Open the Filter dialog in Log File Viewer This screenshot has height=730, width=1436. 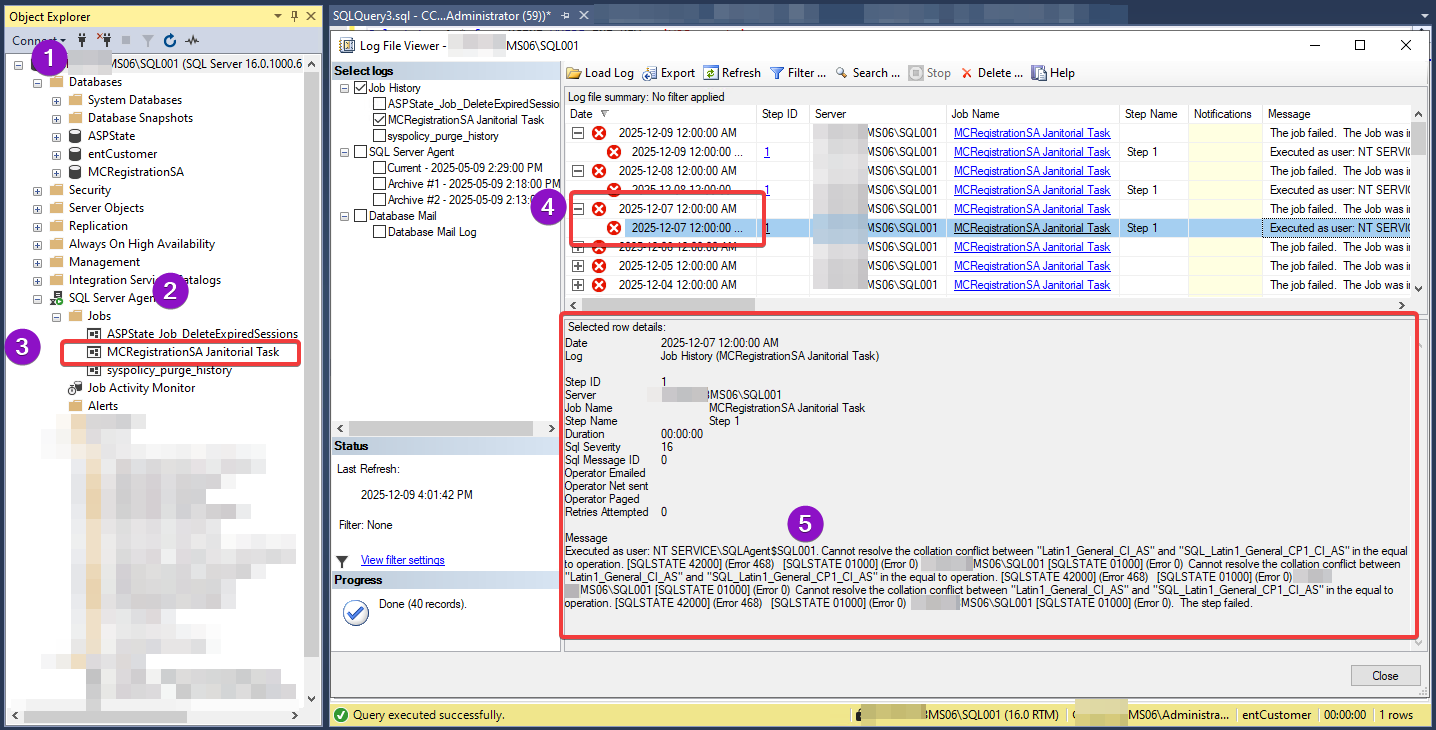coord(798,73)
